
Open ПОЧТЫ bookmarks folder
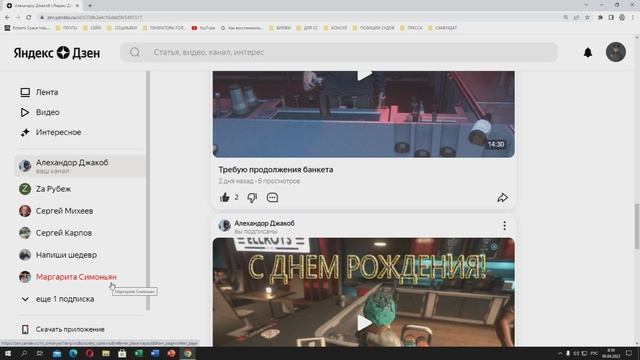[66, 28]
